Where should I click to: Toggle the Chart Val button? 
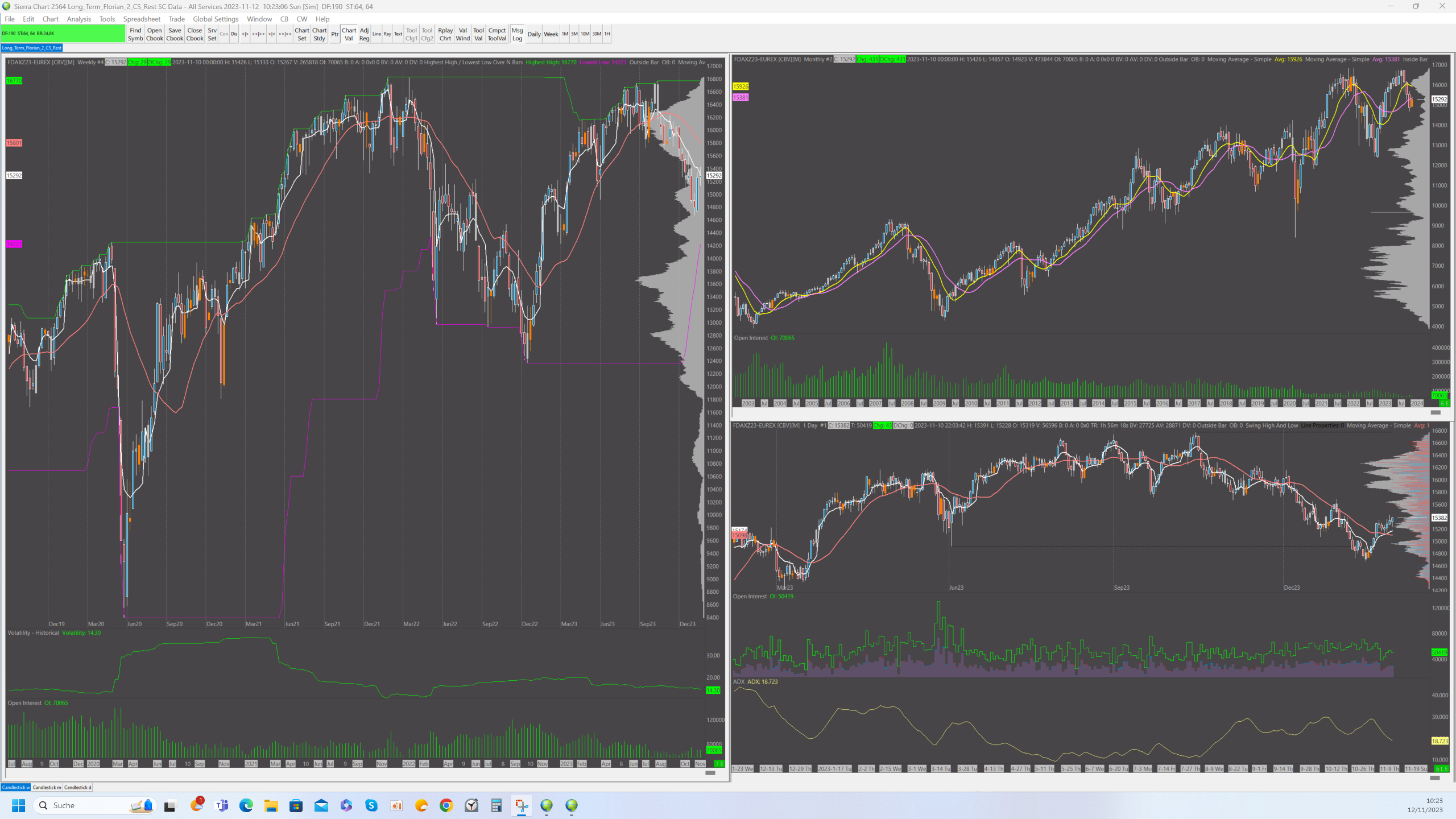coord(349,34)
